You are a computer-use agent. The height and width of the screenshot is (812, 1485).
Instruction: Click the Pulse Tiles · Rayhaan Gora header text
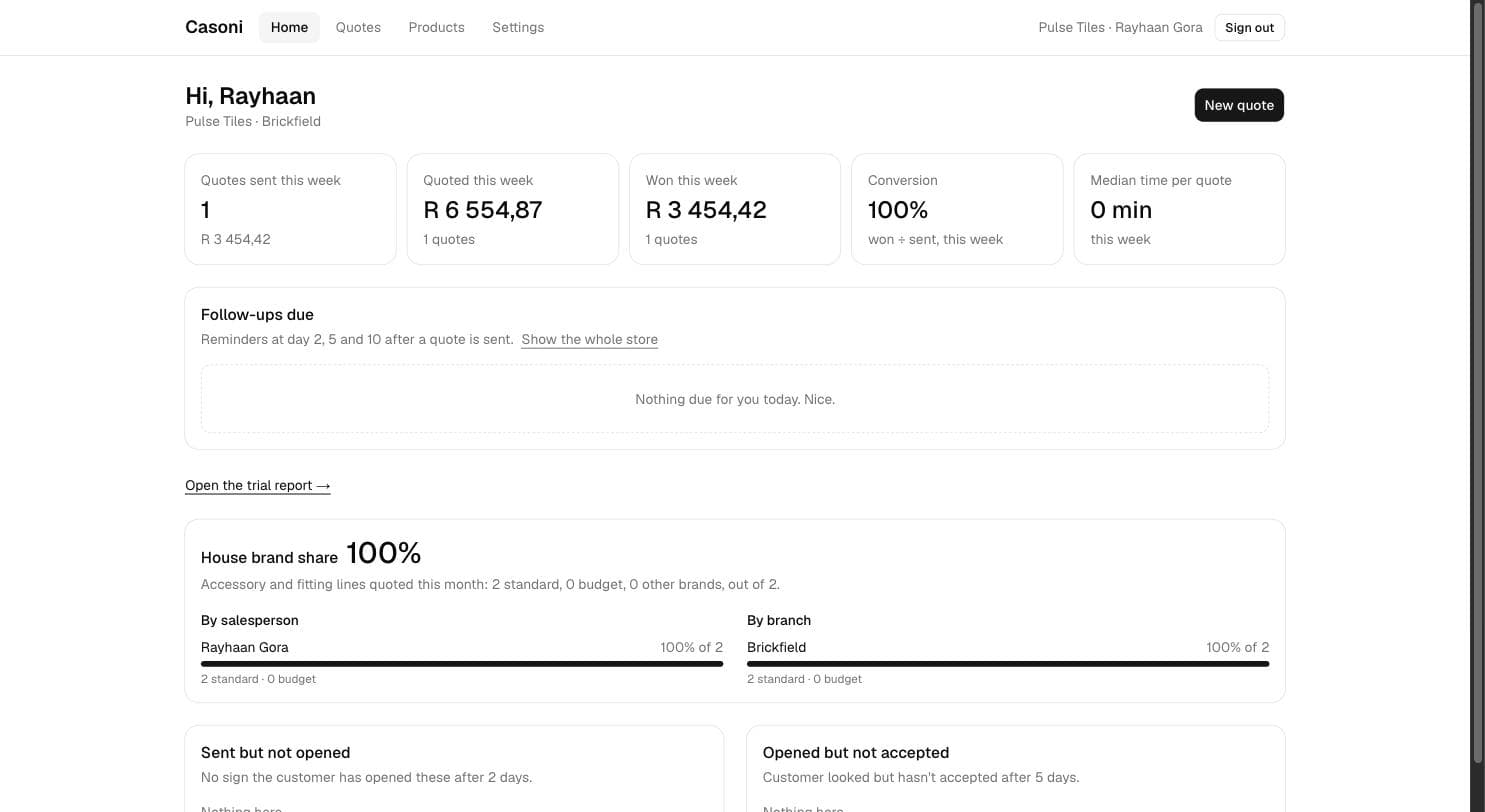[1120, 27]
